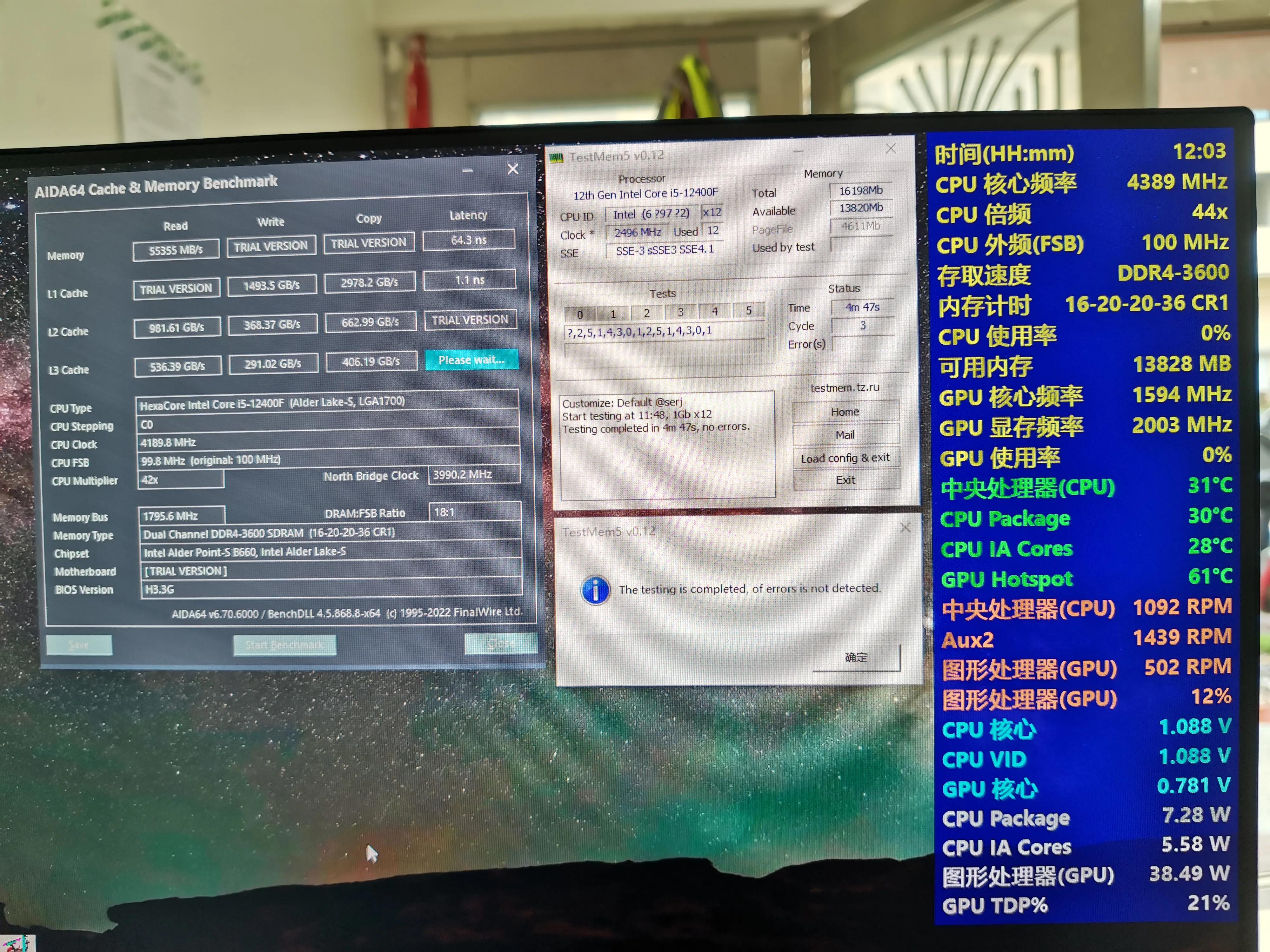Screen dimensions: 1270x952
Task: Close the AIDA64 benchmark window via X
Action: pyautogui.click(x=513, y=169)
